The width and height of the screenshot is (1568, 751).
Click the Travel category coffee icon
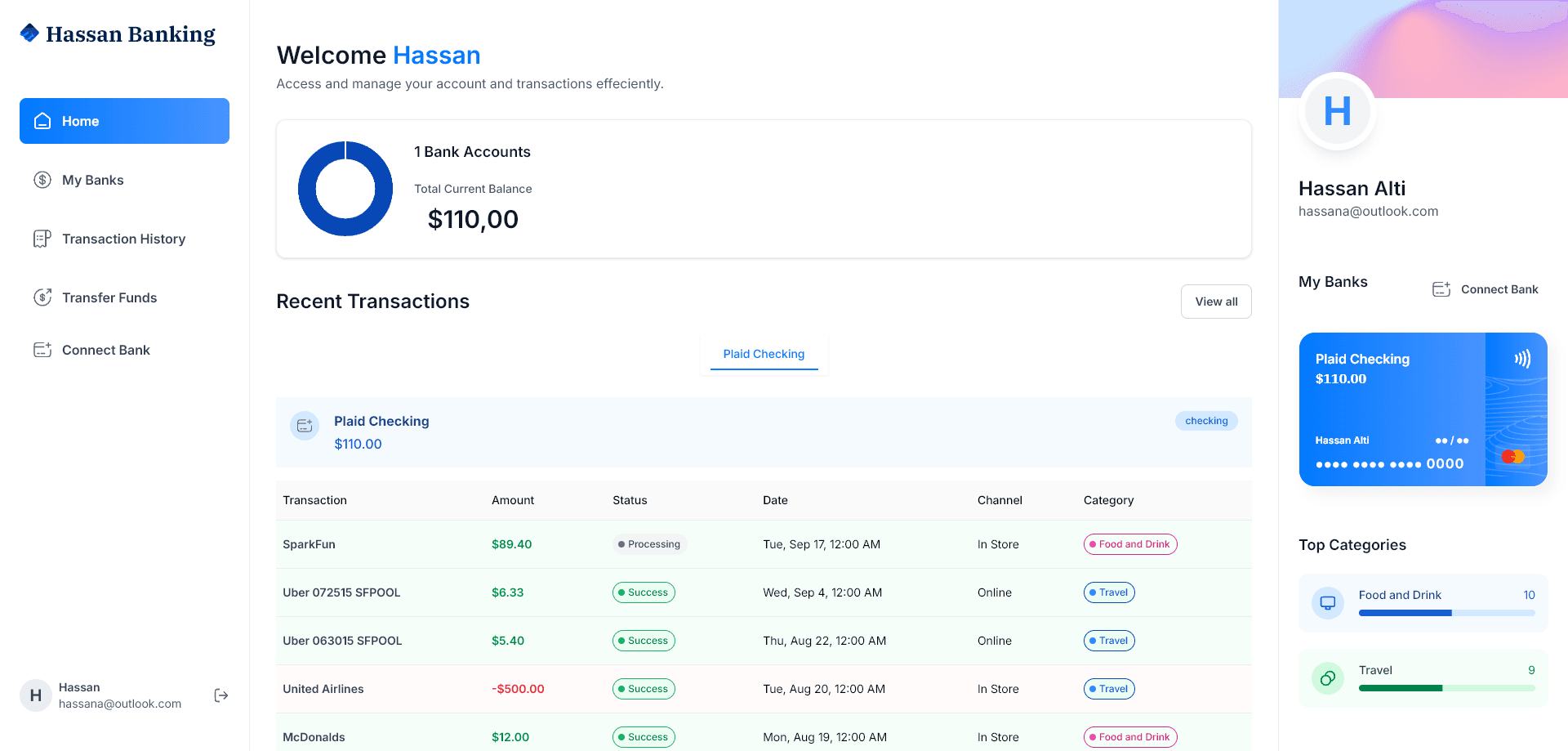point(1327,678)
